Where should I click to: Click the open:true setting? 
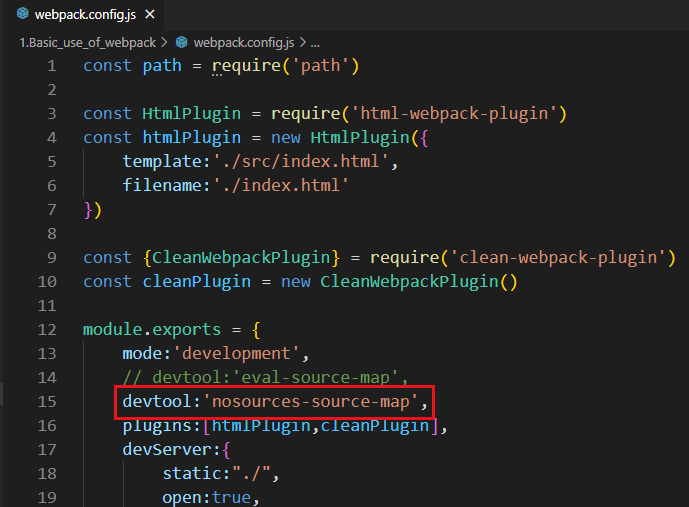[210, 497]
